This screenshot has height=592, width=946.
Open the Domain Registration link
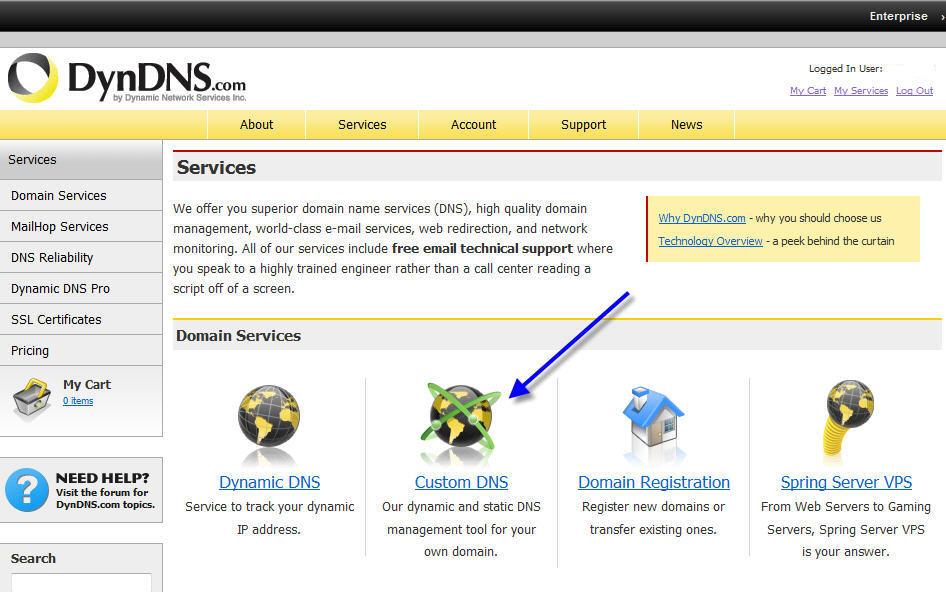[653, 482]
